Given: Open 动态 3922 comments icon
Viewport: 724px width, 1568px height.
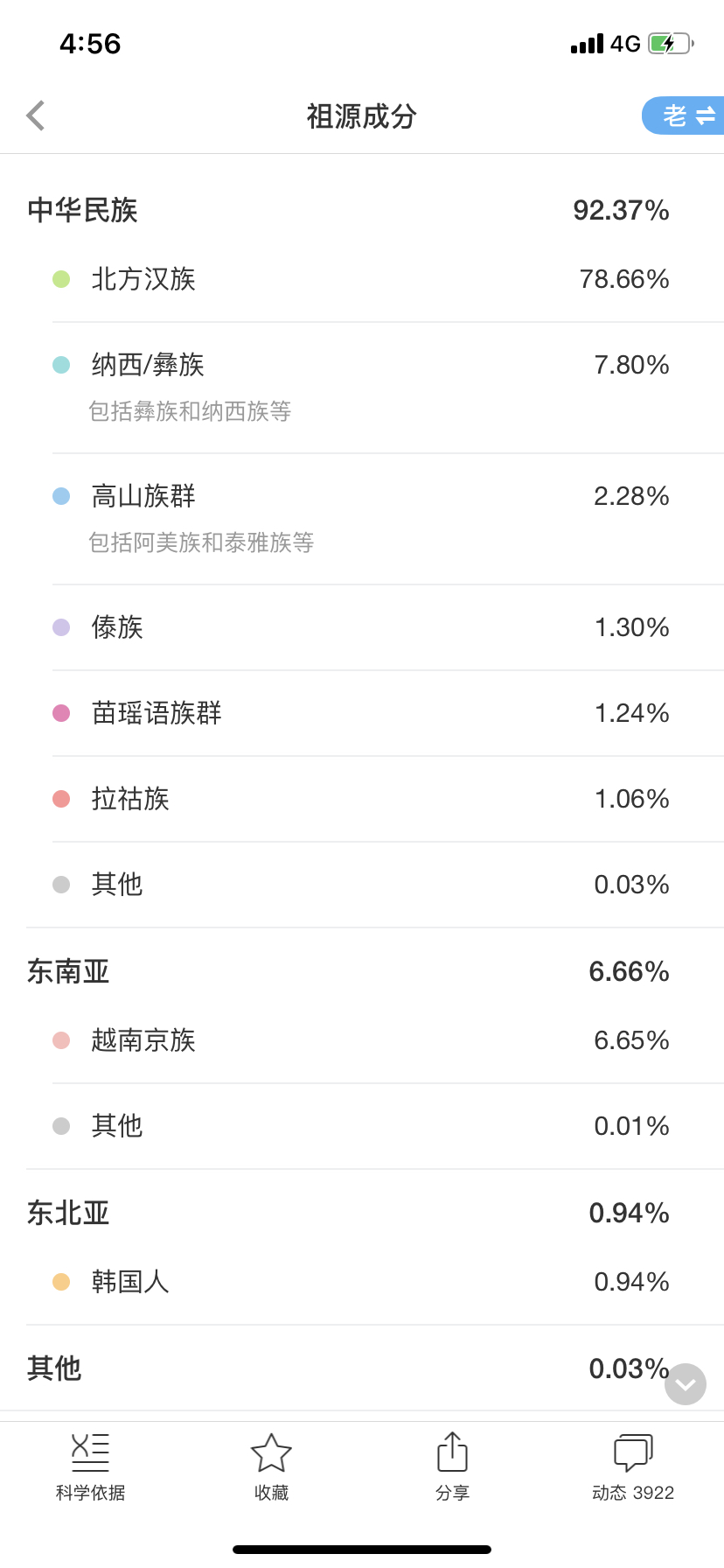Looking at the screenshot, I should (633, 1452).
